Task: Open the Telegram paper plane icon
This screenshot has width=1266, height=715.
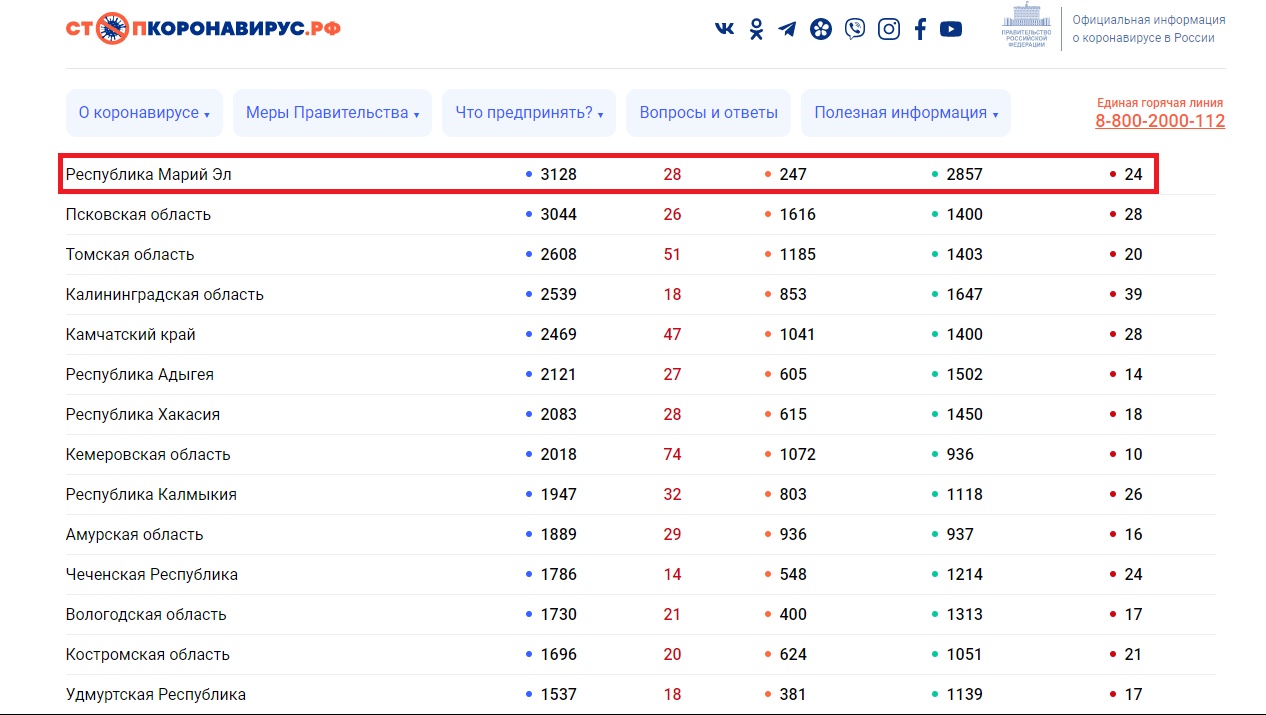Action: click(787, 29)
